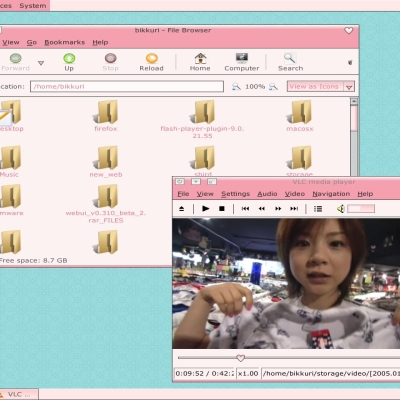Screen dimensions: 400x400
Task: Select the firefox folder
Action: (x=106, y=116)
